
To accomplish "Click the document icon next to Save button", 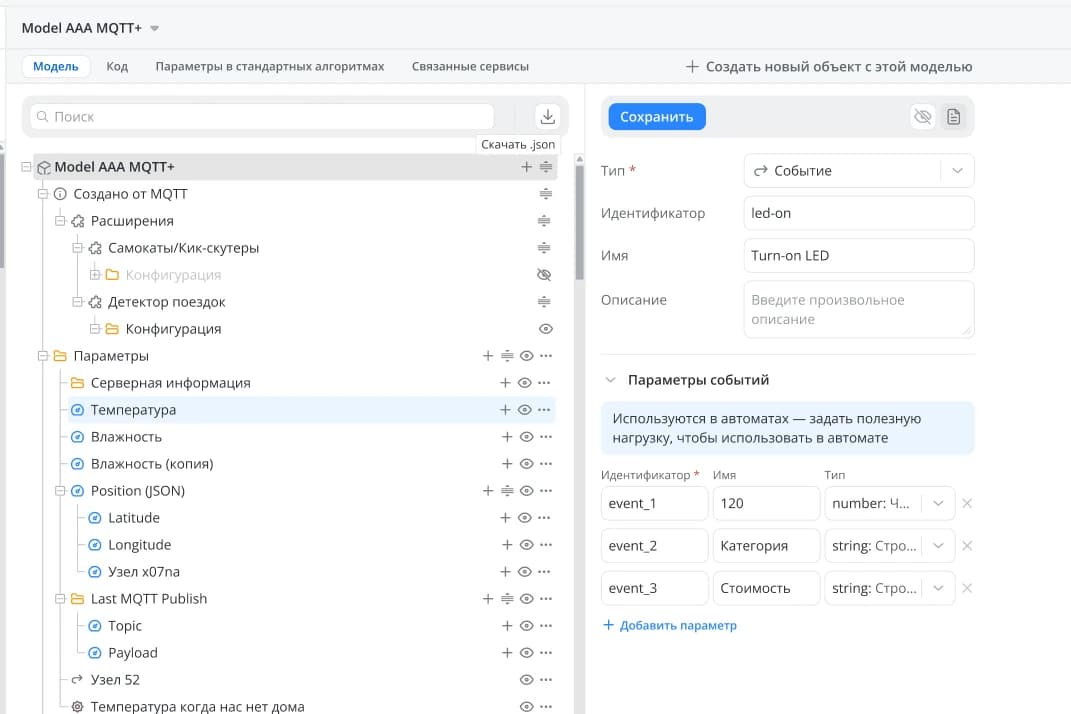I will (954, 117).
